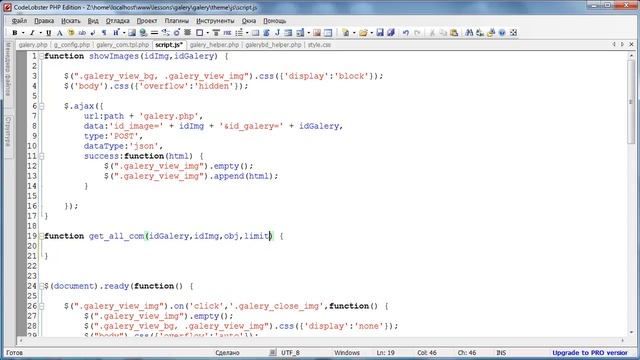Image resolution: width=640 pixels, height=360 pixels.
Task: Open the Окна menu
Action: point(249,20)
